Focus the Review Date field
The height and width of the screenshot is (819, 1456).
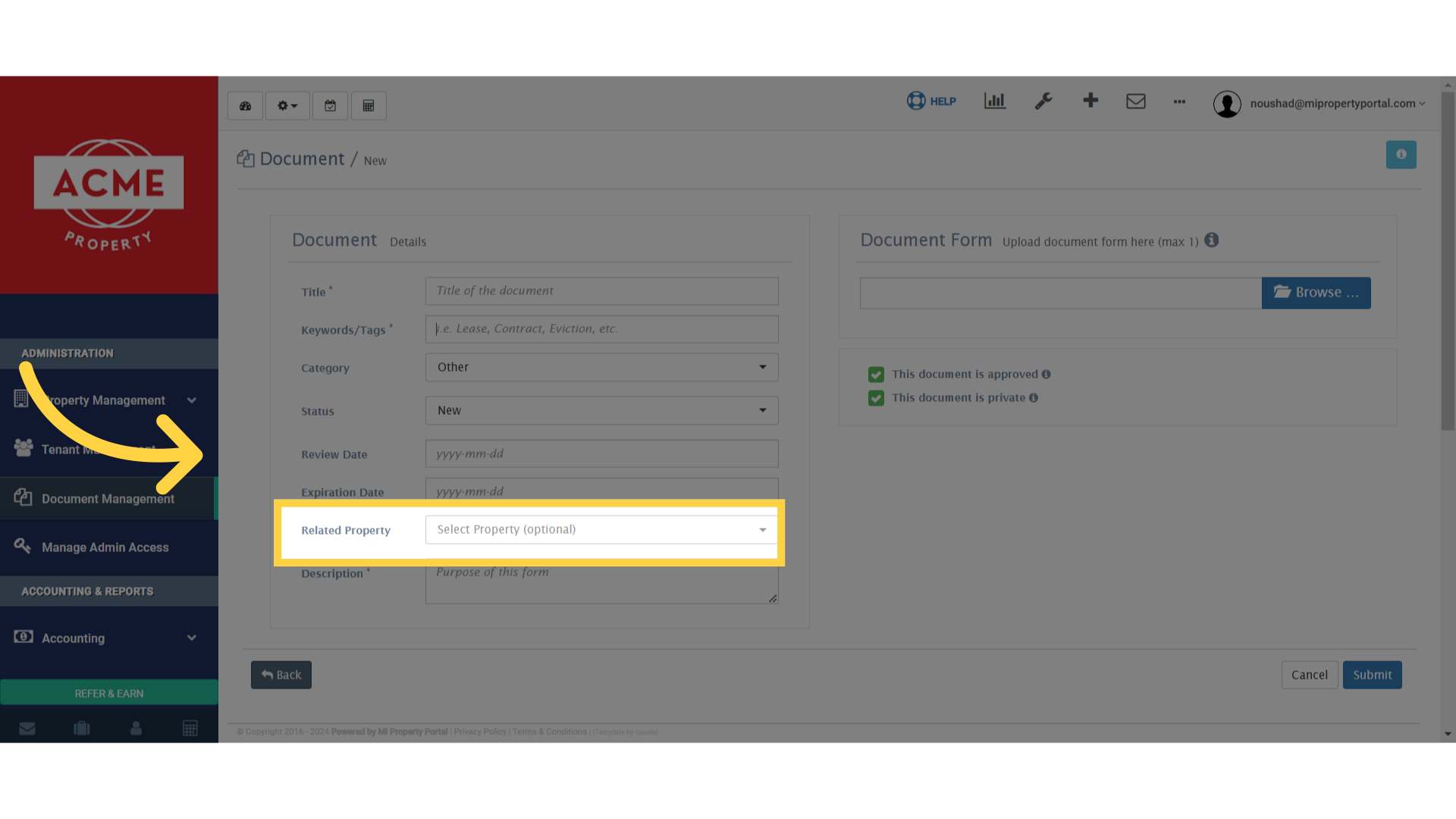(602, 453)
